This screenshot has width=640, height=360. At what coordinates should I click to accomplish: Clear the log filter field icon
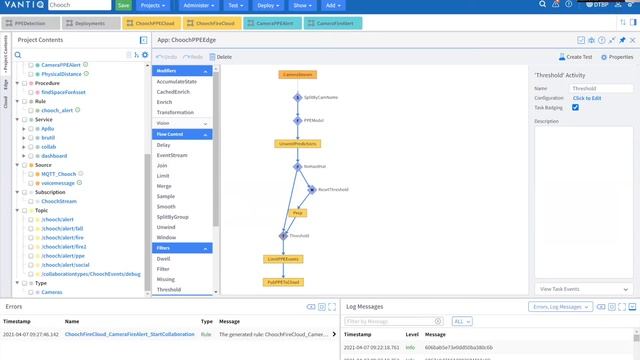(438, 321)
